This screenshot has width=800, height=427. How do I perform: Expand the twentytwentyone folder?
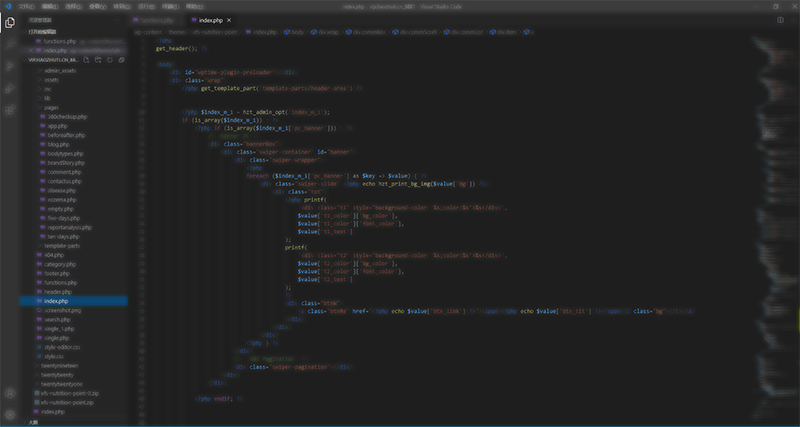61,384
